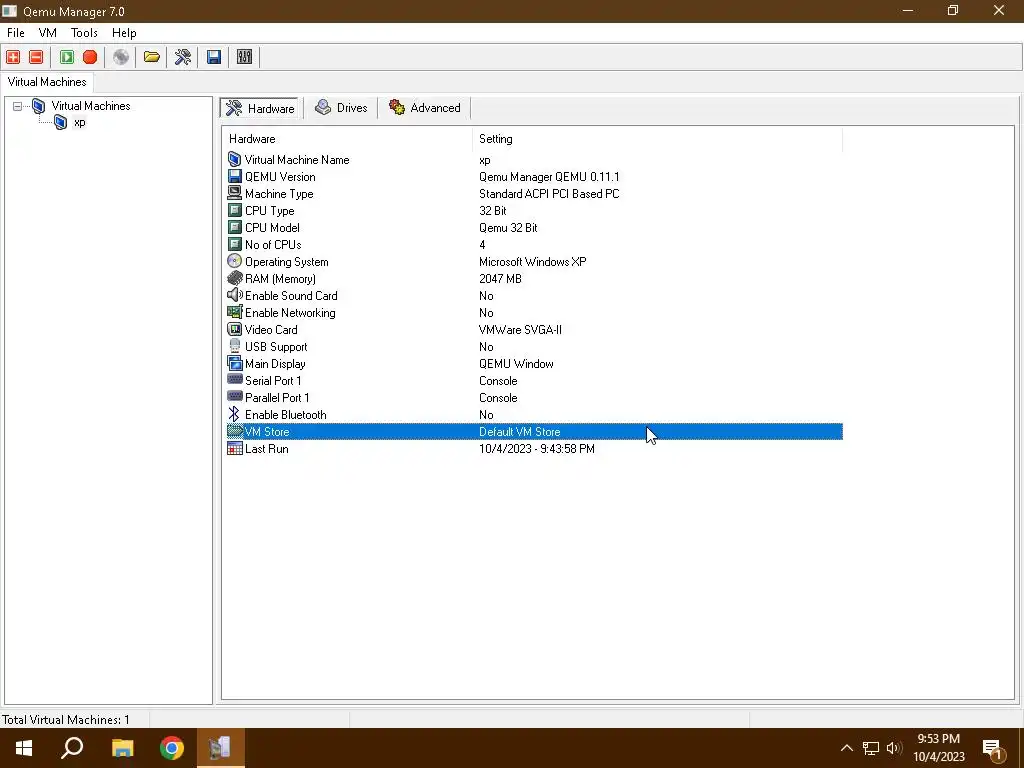This screenshot has height=768, width=1024.
Task: Select the Virtual Machines panel tab
Action: [47, 82]
